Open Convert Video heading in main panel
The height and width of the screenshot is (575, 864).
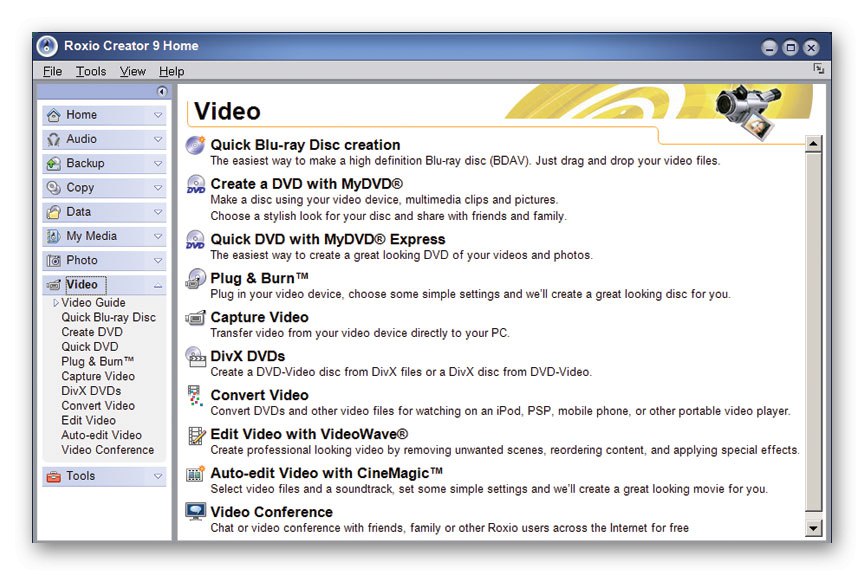[260, 395]
